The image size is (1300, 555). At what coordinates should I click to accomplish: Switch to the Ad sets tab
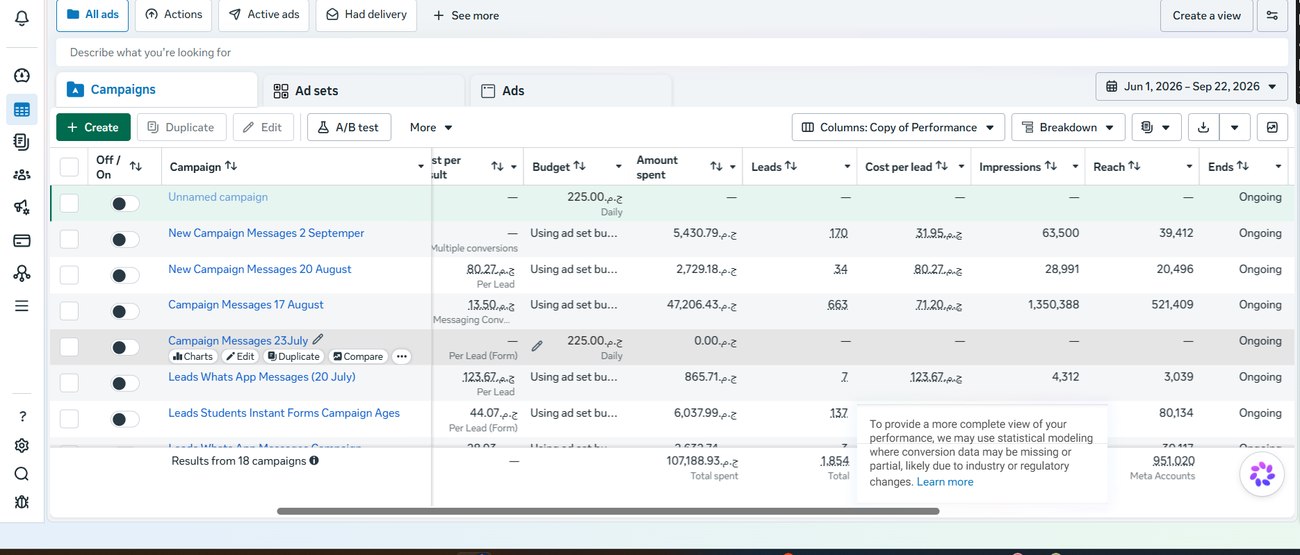tap(364, 90)
